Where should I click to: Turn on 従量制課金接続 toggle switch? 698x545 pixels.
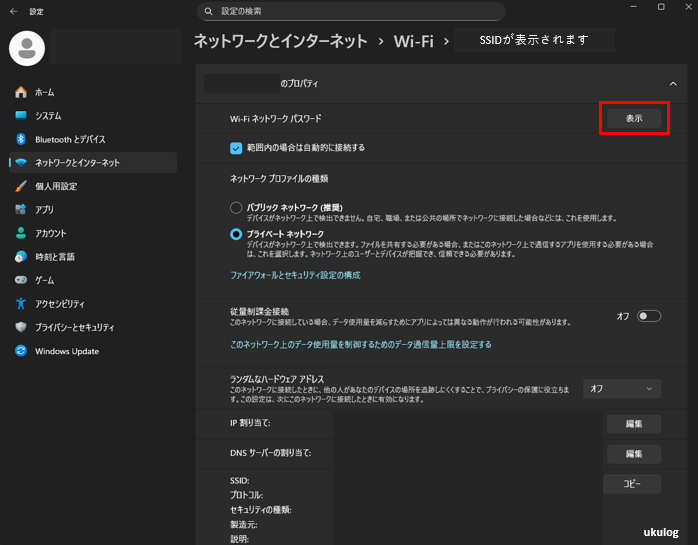pos(649,316)
